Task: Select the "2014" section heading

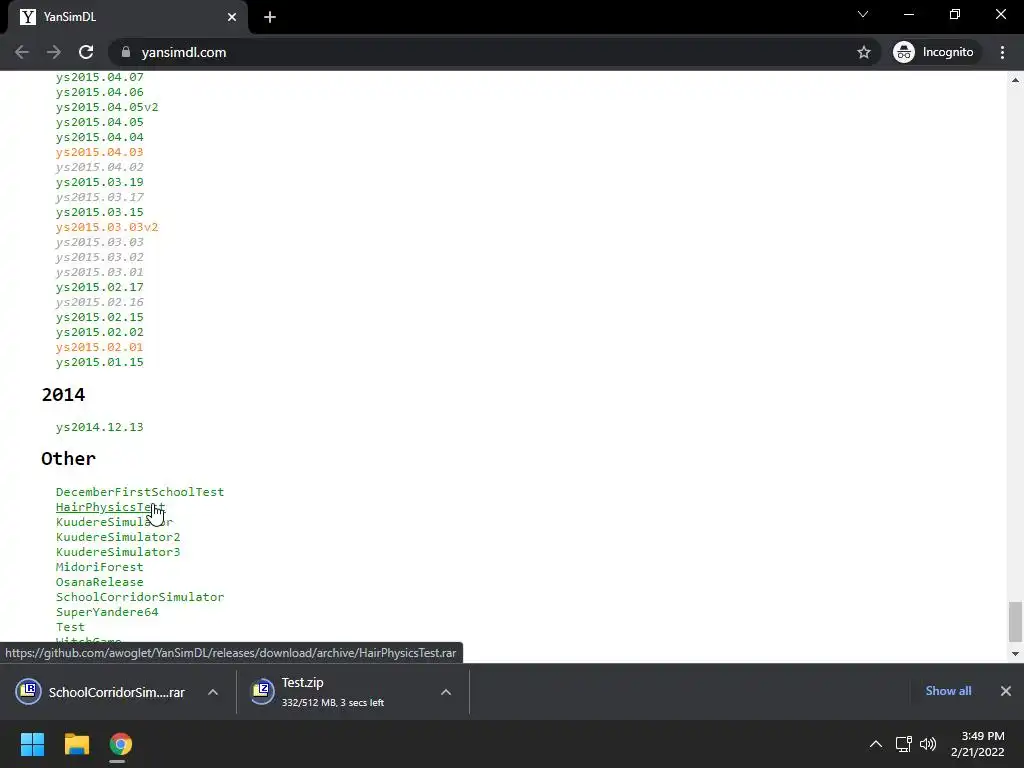Action: point(63,394)
